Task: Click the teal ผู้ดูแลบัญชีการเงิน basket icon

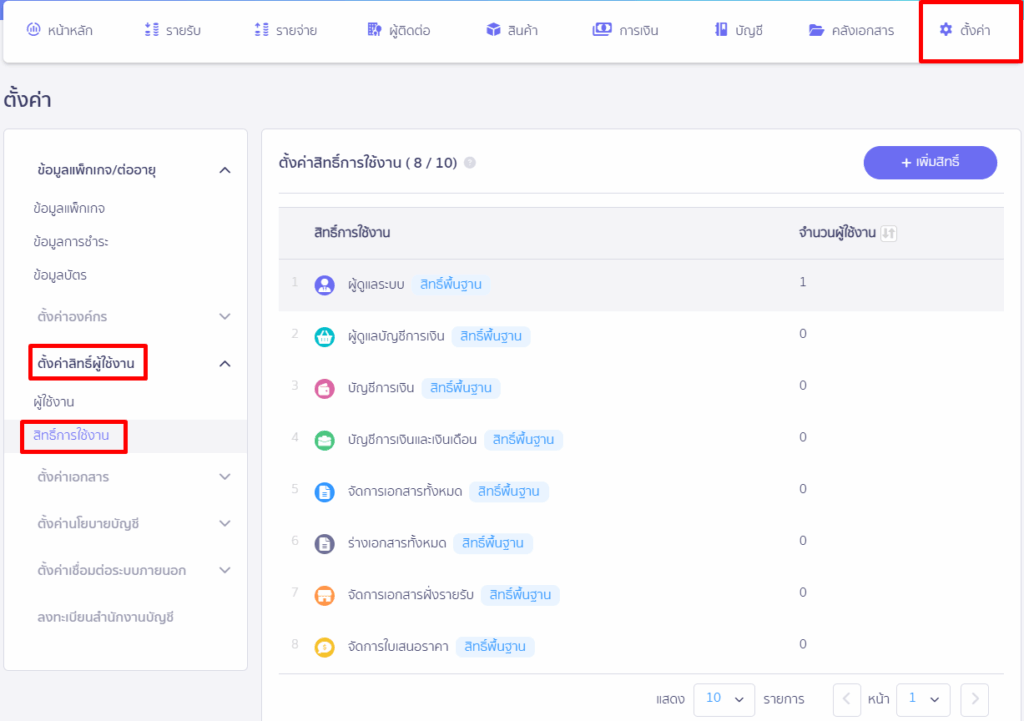Action: 324,336
